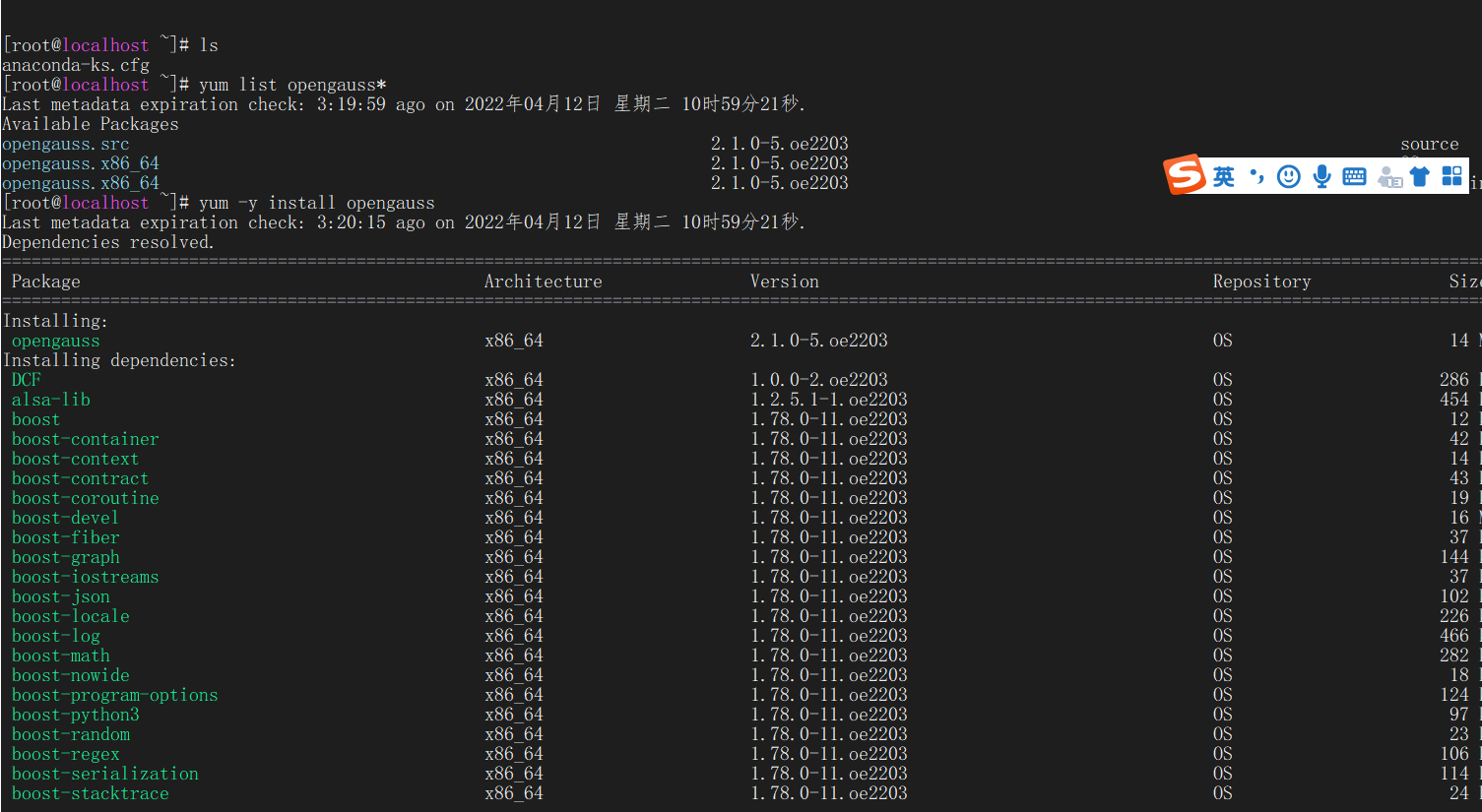Toggle Chinese punctuation mode
Screen dimensions: 1482x812
[x=1256, y=175]
